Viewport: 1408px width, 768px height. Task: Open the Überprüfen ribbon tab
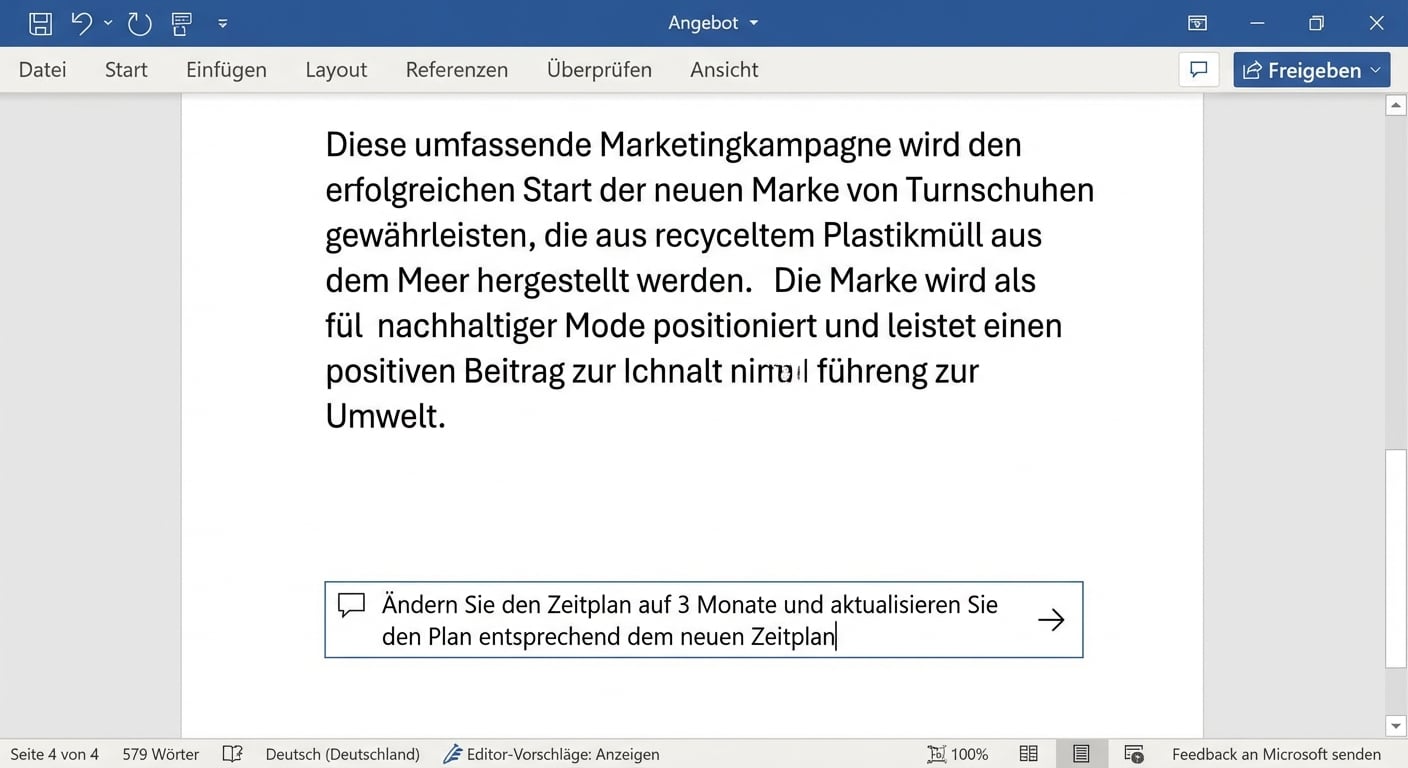(x=599, y=70)
